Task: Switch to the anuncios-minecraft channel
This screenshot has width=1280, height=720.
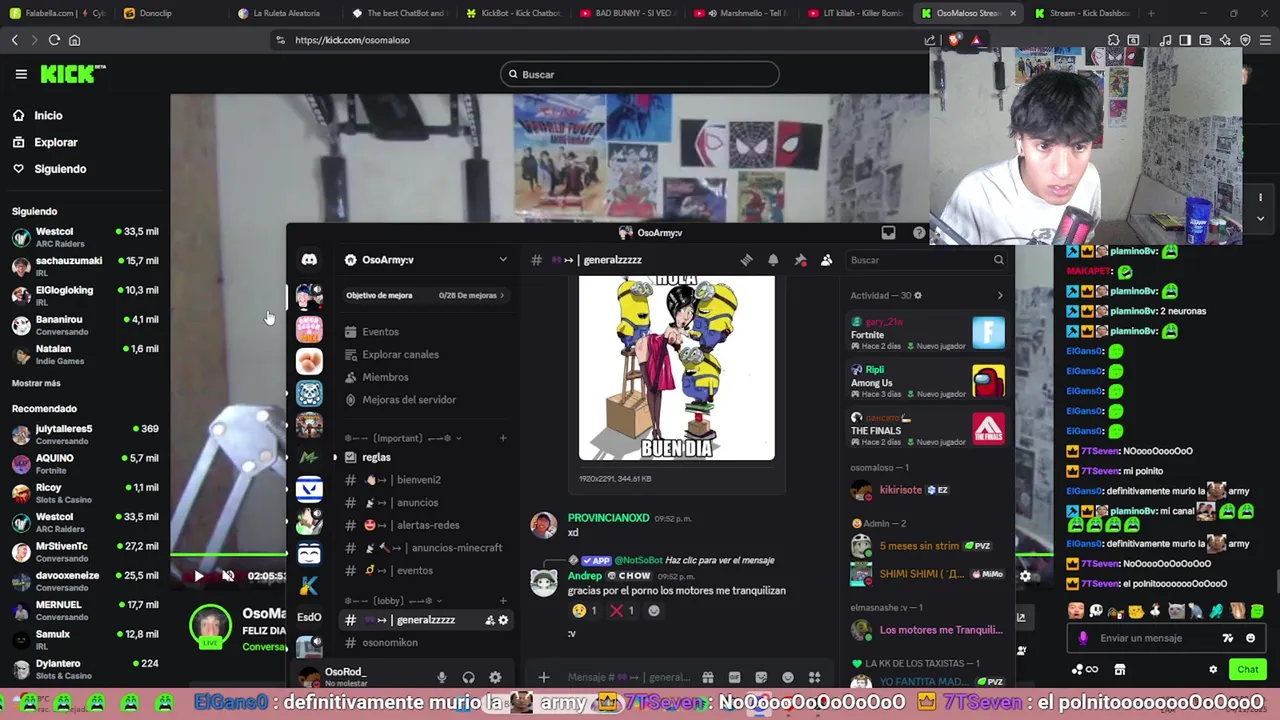Action: (425, 548)
